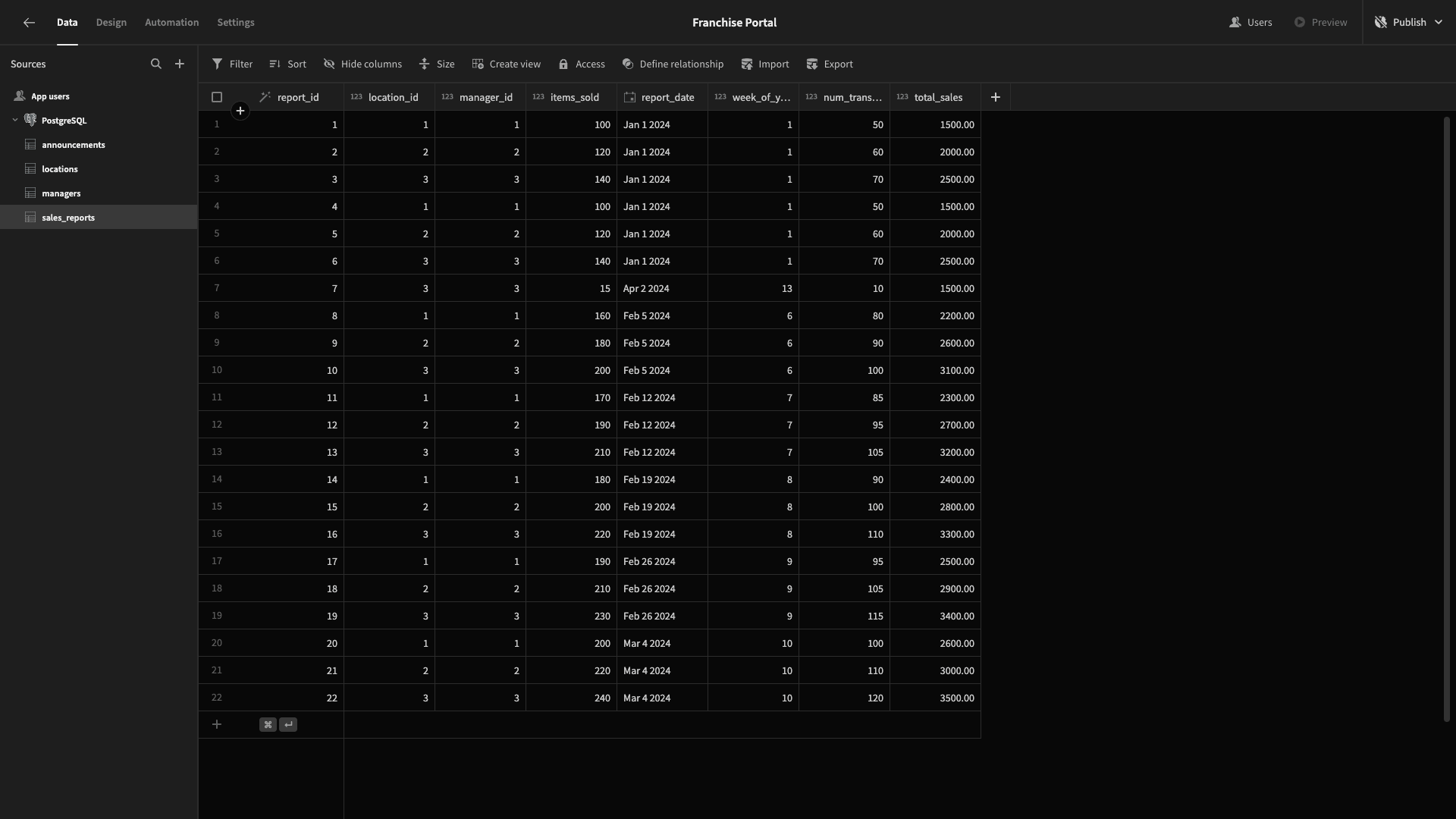This screenshot has height=819, width=1456.
Task: Click the location_id column header
Action: (x=390, y=97)
